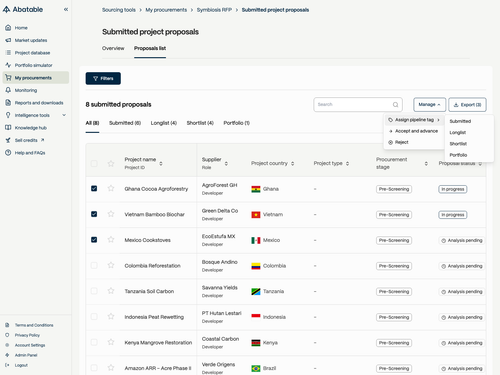Sort by Procurement stage column
Image resolution: width=500 pixels, height=375 pixels.
(426, 163)
